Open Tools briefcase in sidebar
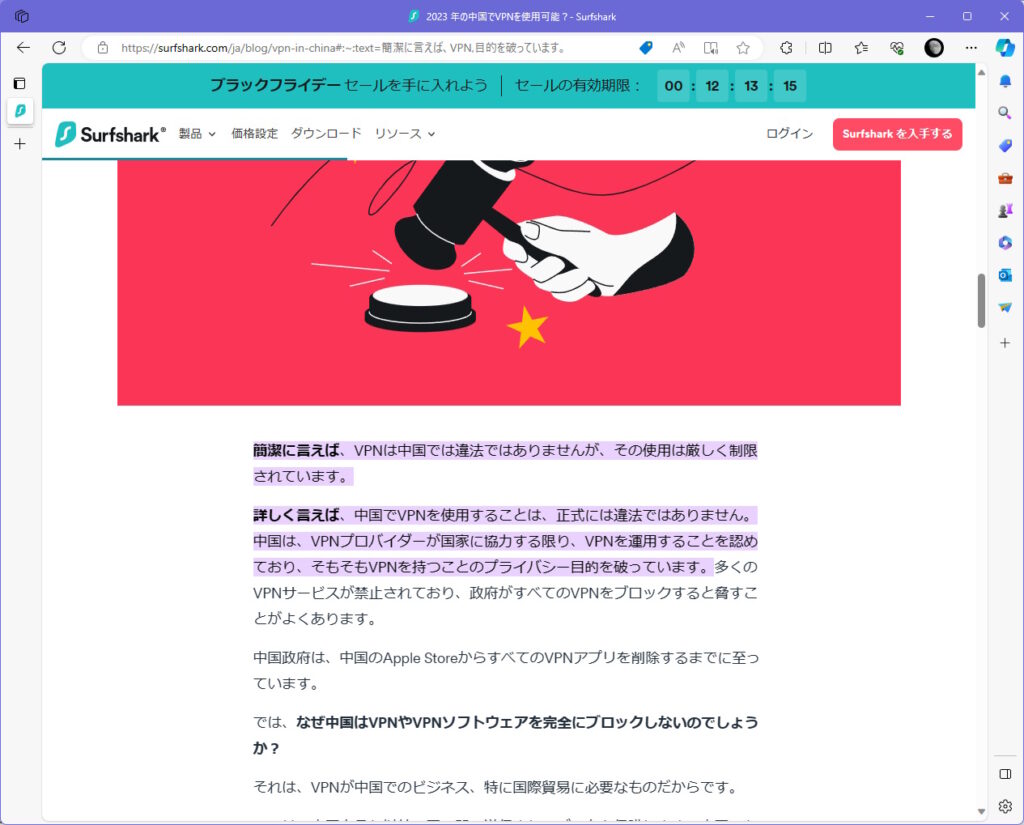Image resolution: width=1024 pixels, height=825 pixels. tap(1005, 178)
